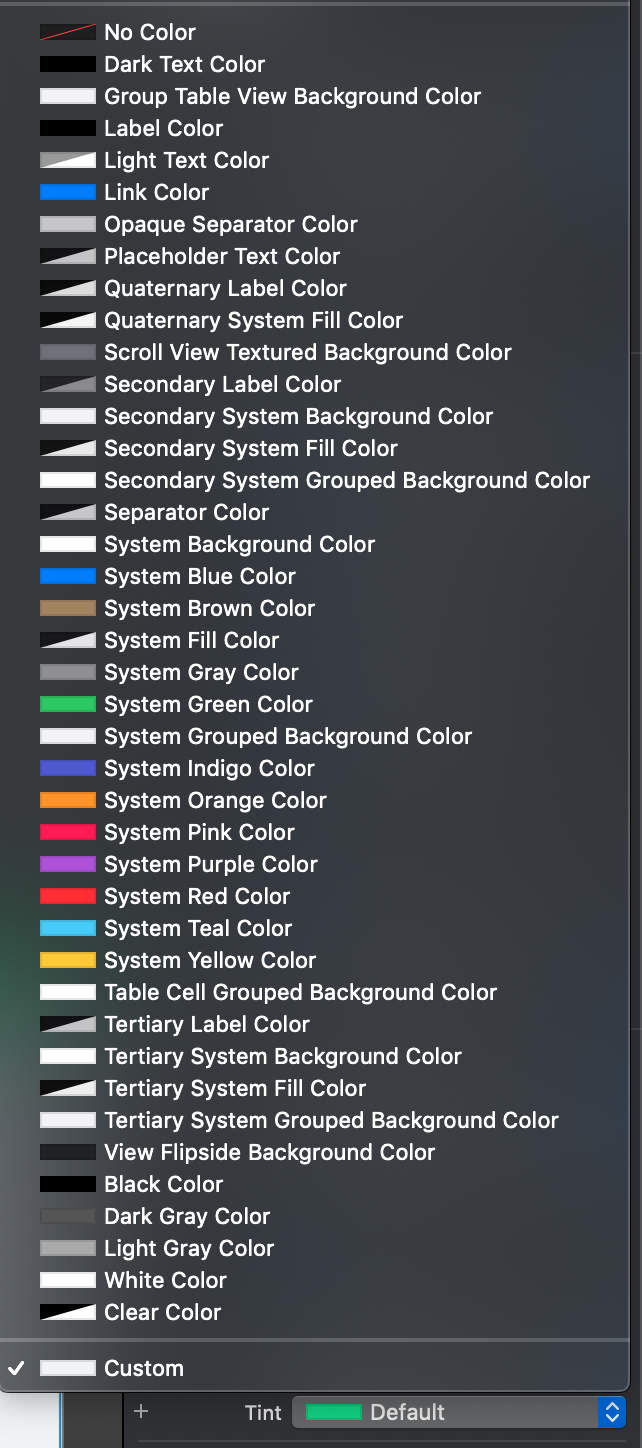Pick the System Brown Color swatch
Viewport: 642px width, 1448px height.
[x=68, y=608]
